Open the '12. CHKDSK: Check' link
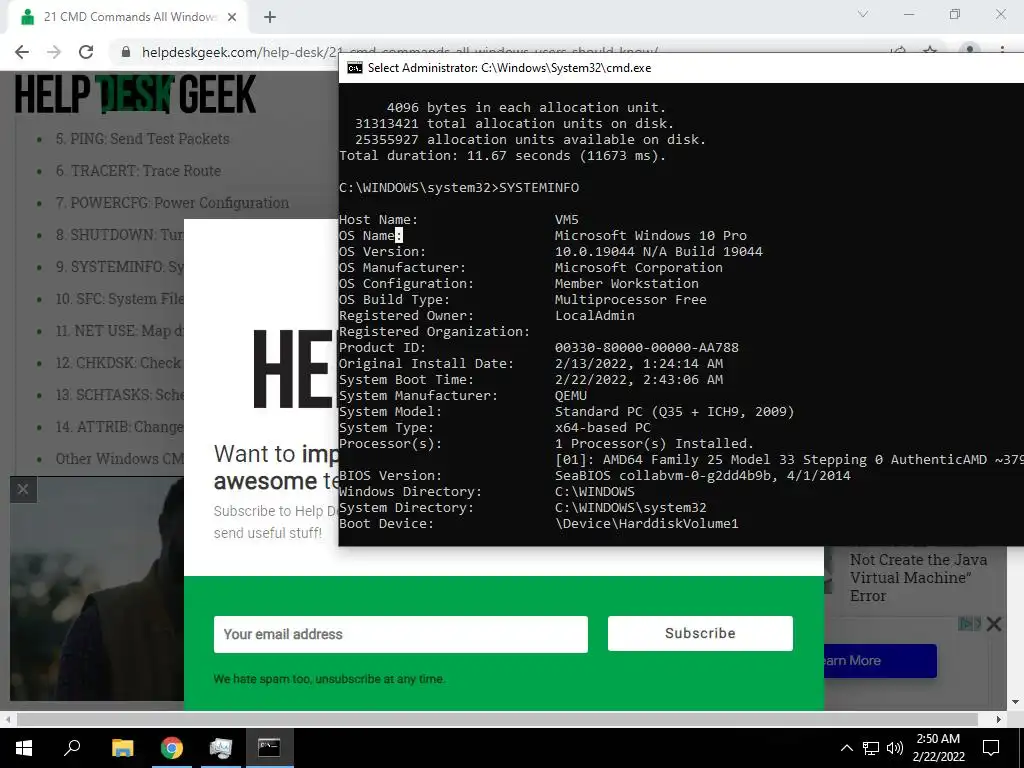The width and height of the screenshot is (1024, 768). (x=118, y=362)
